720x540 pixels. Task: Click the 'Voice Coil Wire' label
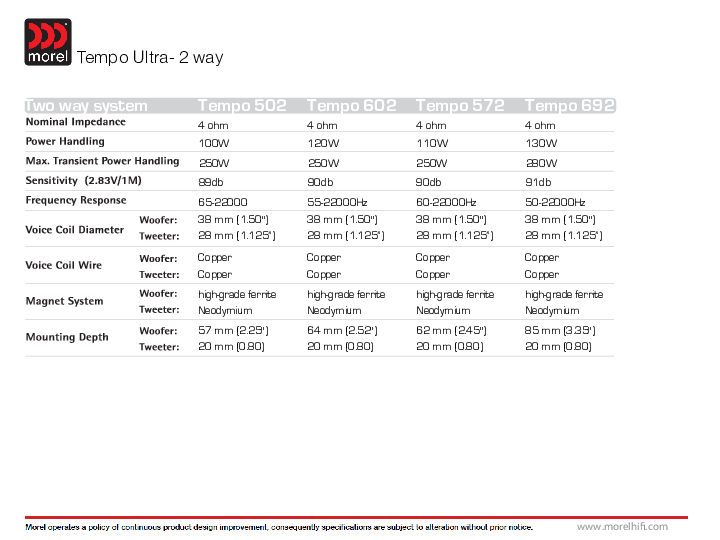(64, 265)
